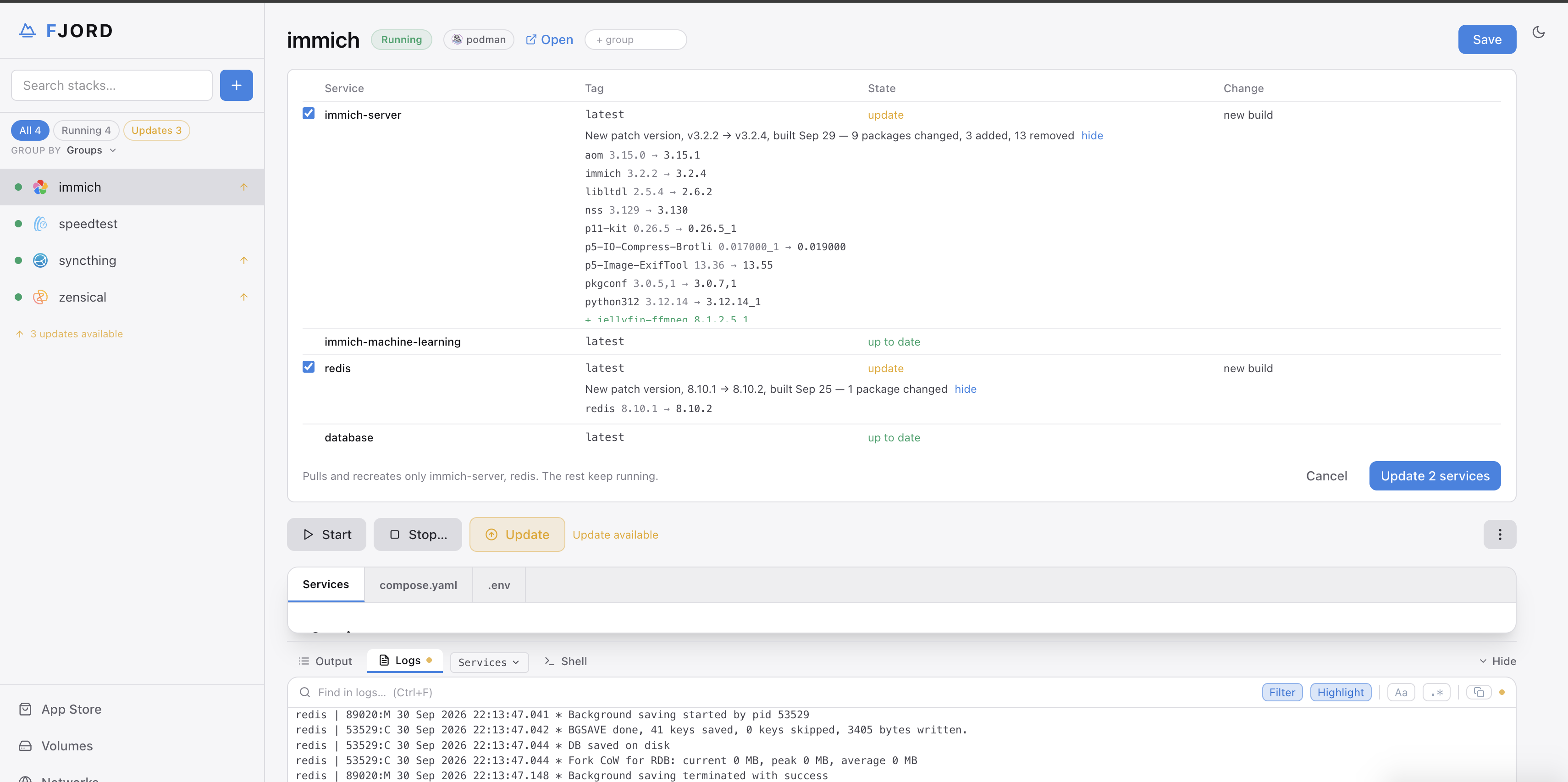Click immich update arrow in sidebar
Screen dimensions: 1568x782
click(243, 187)
